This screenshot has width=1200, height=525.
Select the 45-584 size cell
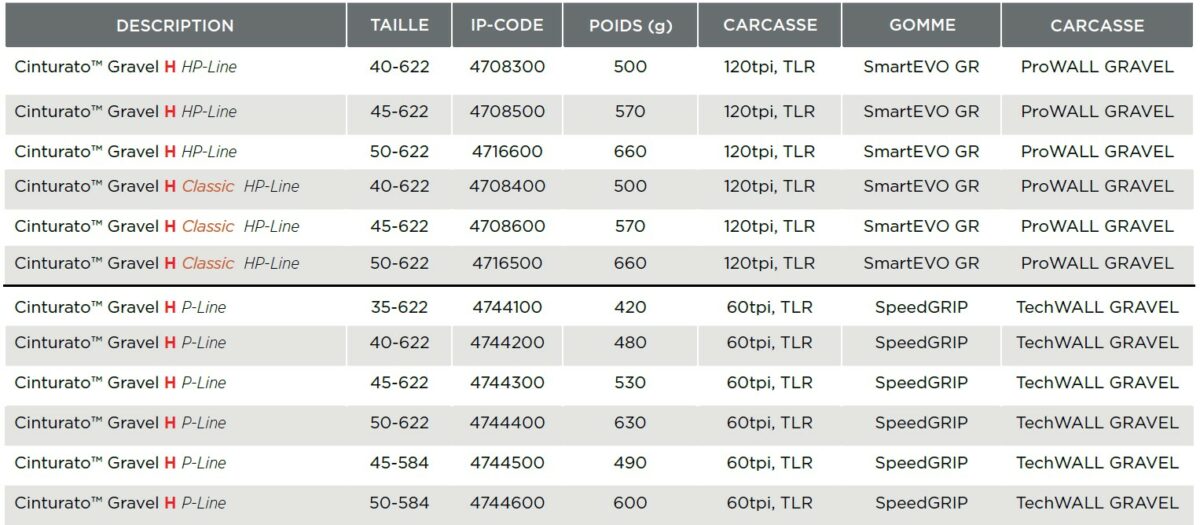[399, 462]
